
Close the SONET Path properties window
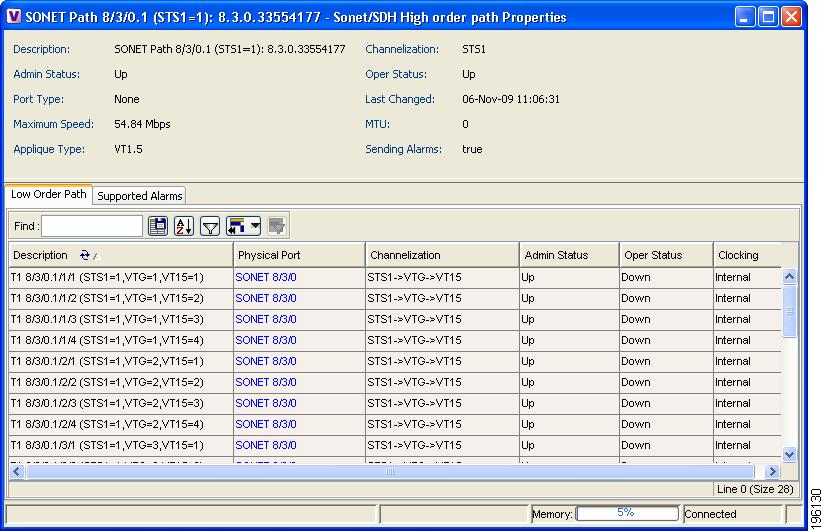791,17
